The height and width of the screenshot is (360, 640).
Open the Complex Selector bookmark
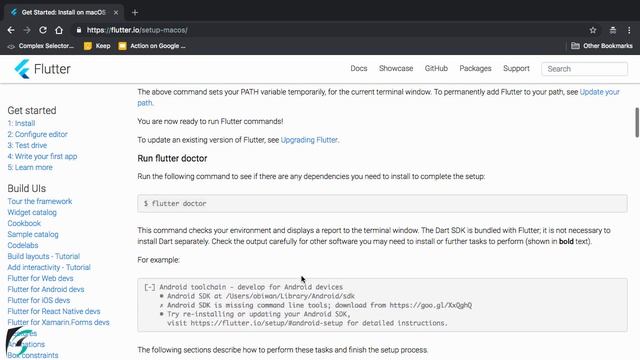pos(41,46)
